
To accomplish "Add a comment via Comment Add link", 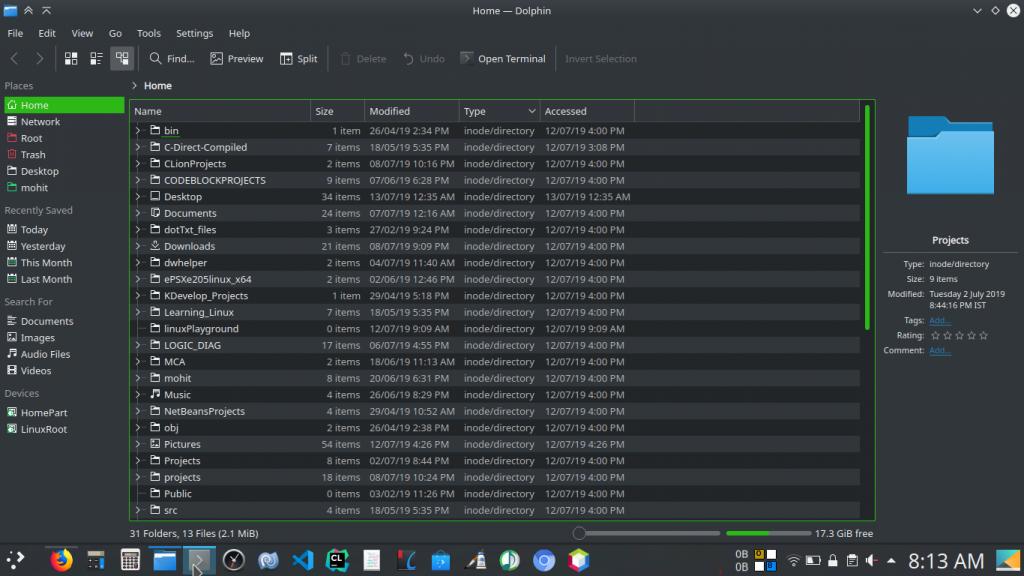I will 939,350.
